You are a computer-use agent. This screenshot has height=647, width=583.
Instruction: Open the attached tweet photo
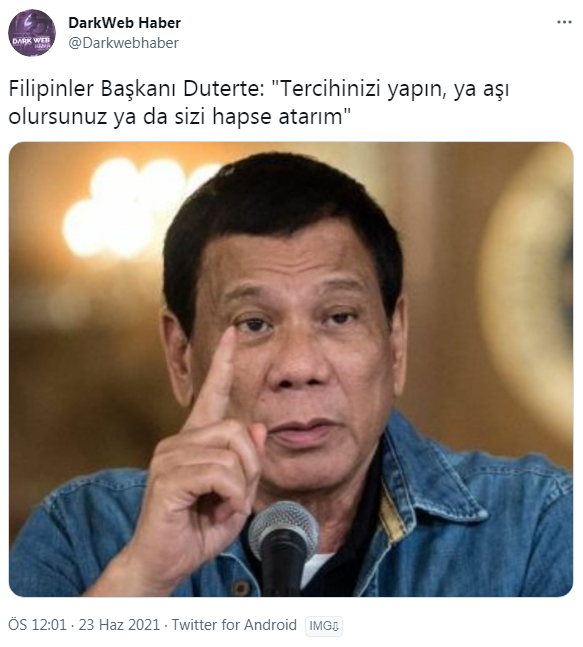(291, 369)
